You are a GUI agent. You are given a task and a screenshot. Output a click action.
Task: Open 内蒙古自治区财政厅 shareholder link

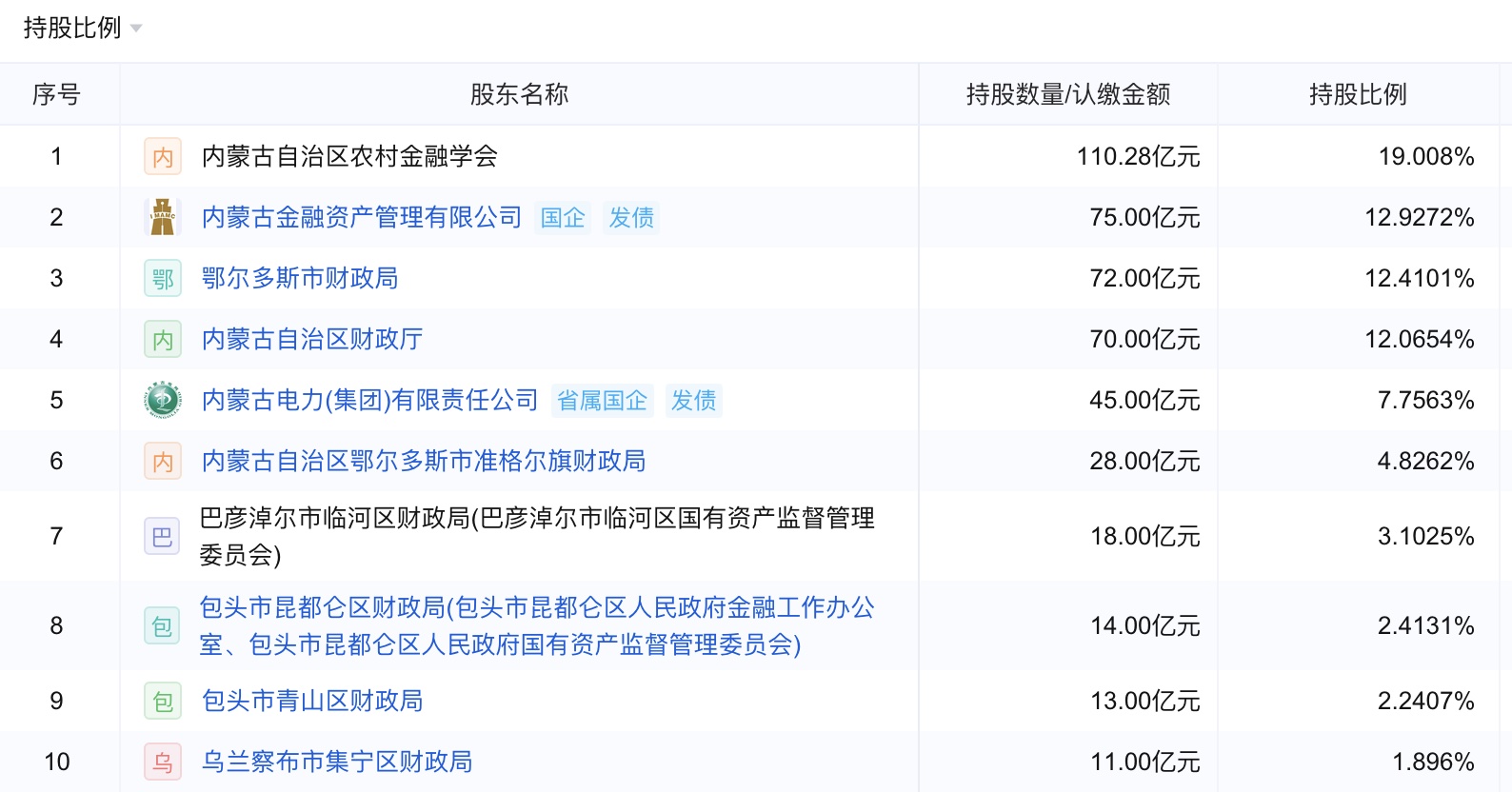point(312,339)
